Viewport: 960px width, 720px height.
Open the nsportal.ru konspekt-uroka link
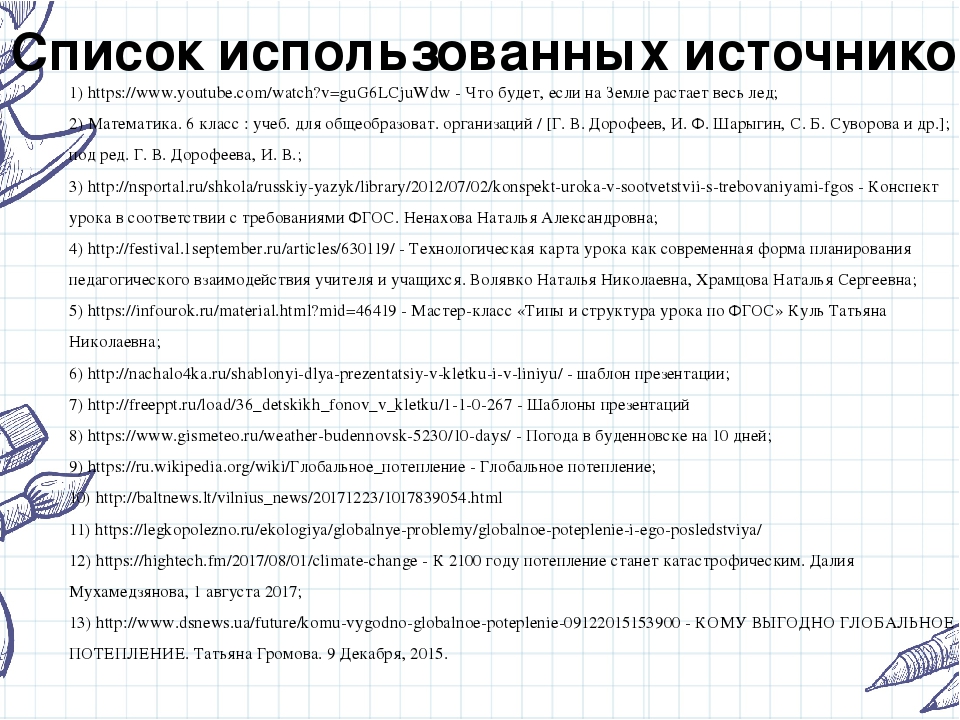coord(470,187)
